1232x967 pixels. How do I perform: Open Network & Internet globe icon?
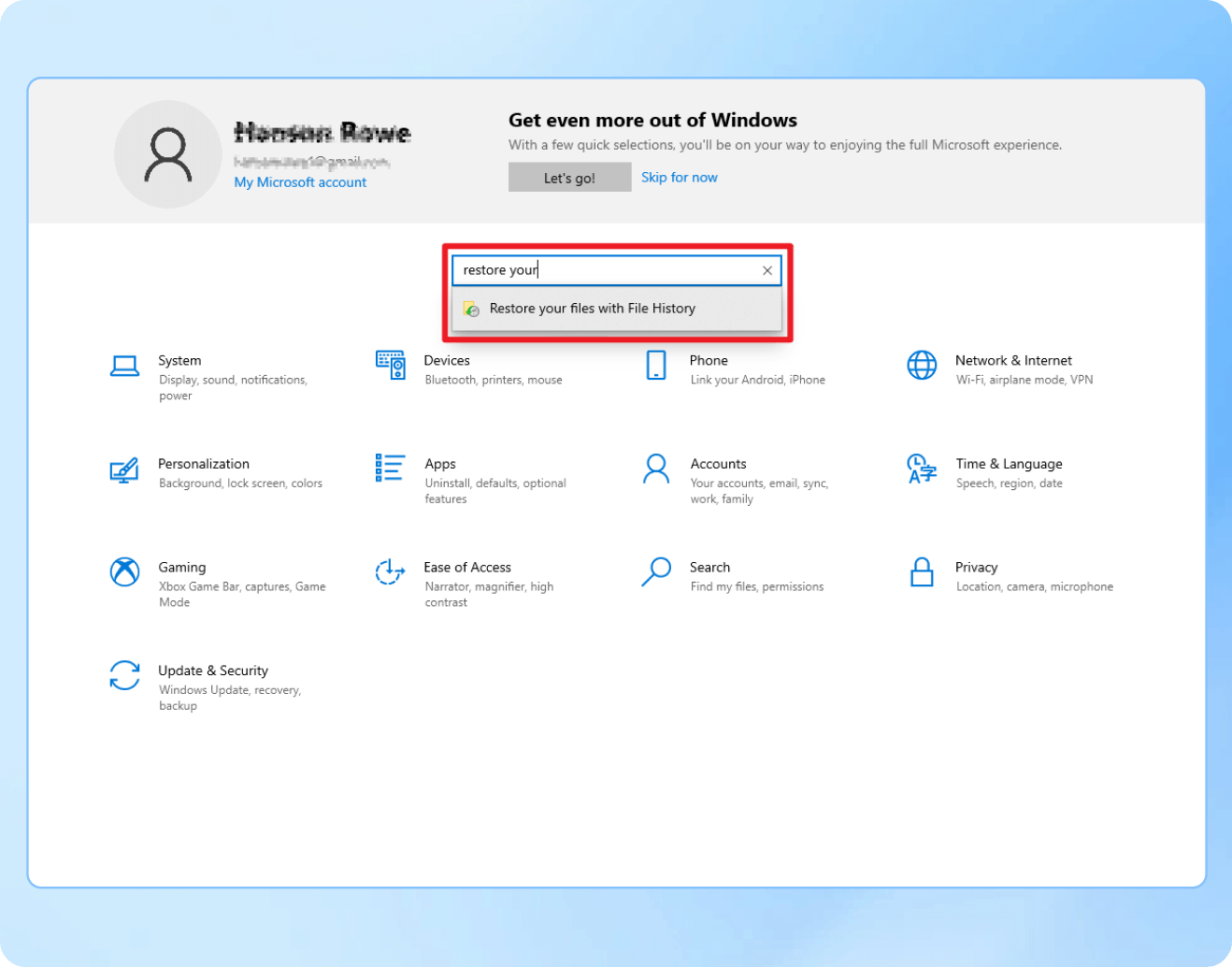click(922, 365)
